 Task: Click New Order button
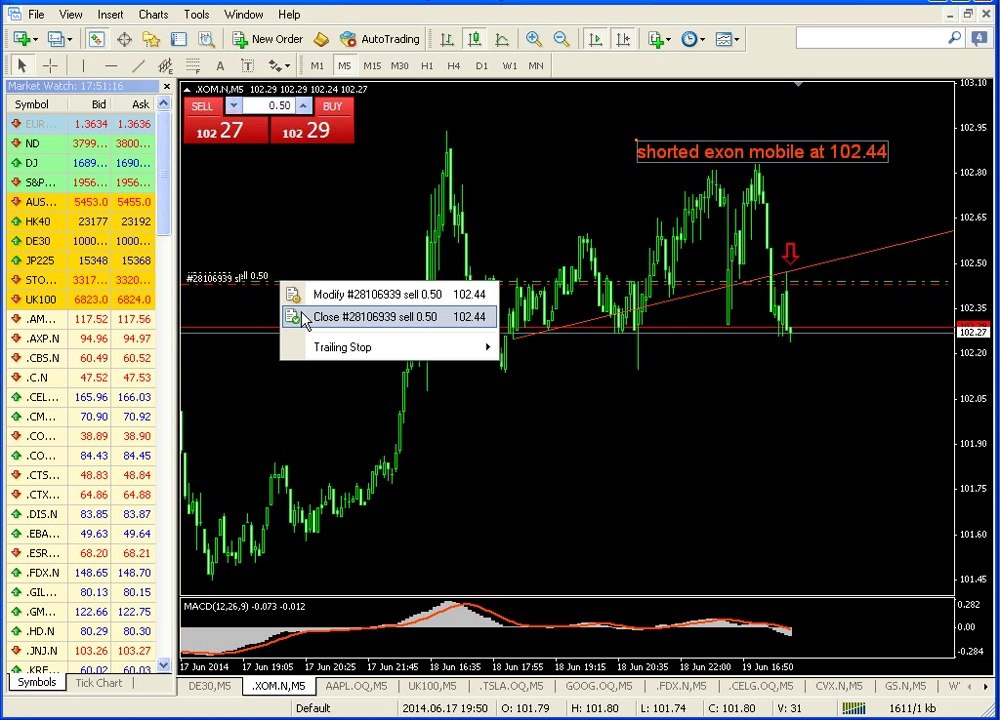coord(268,40)
